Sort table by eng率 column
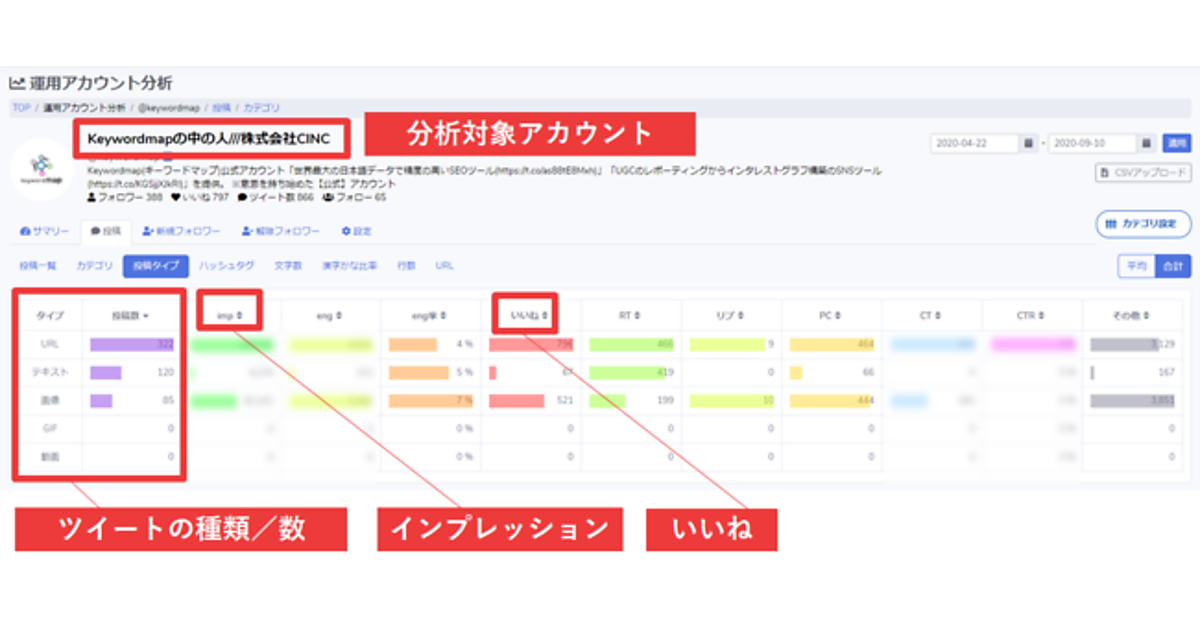Screen dimensions: 1200x630 430,315
